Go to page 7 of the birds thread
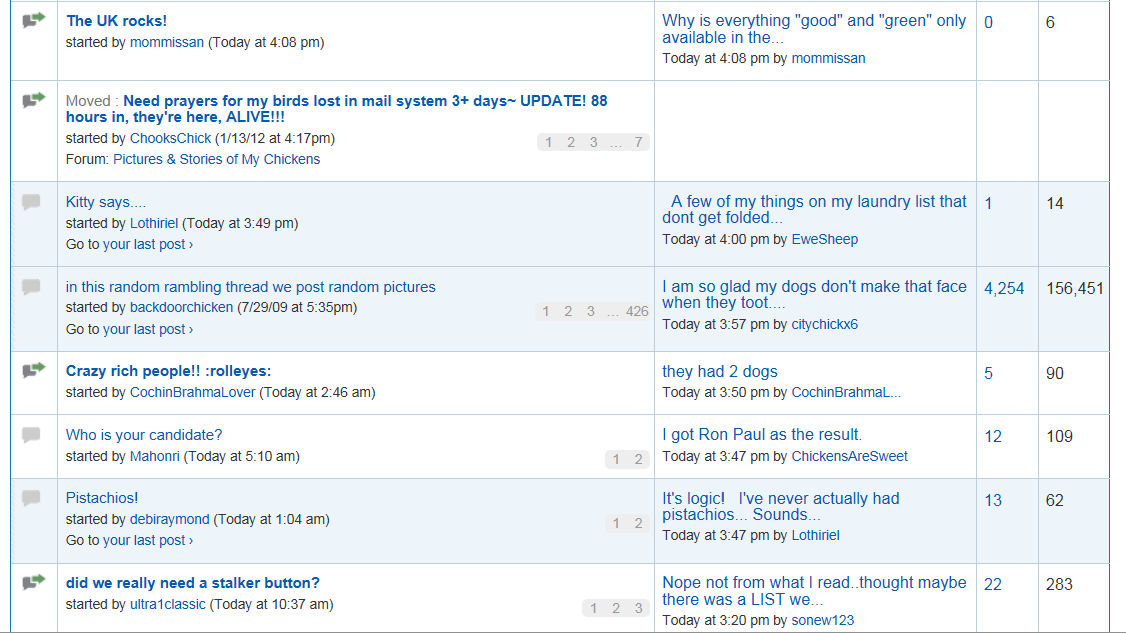Screen dimensions: 1126x633 click(x=638, y=142)
